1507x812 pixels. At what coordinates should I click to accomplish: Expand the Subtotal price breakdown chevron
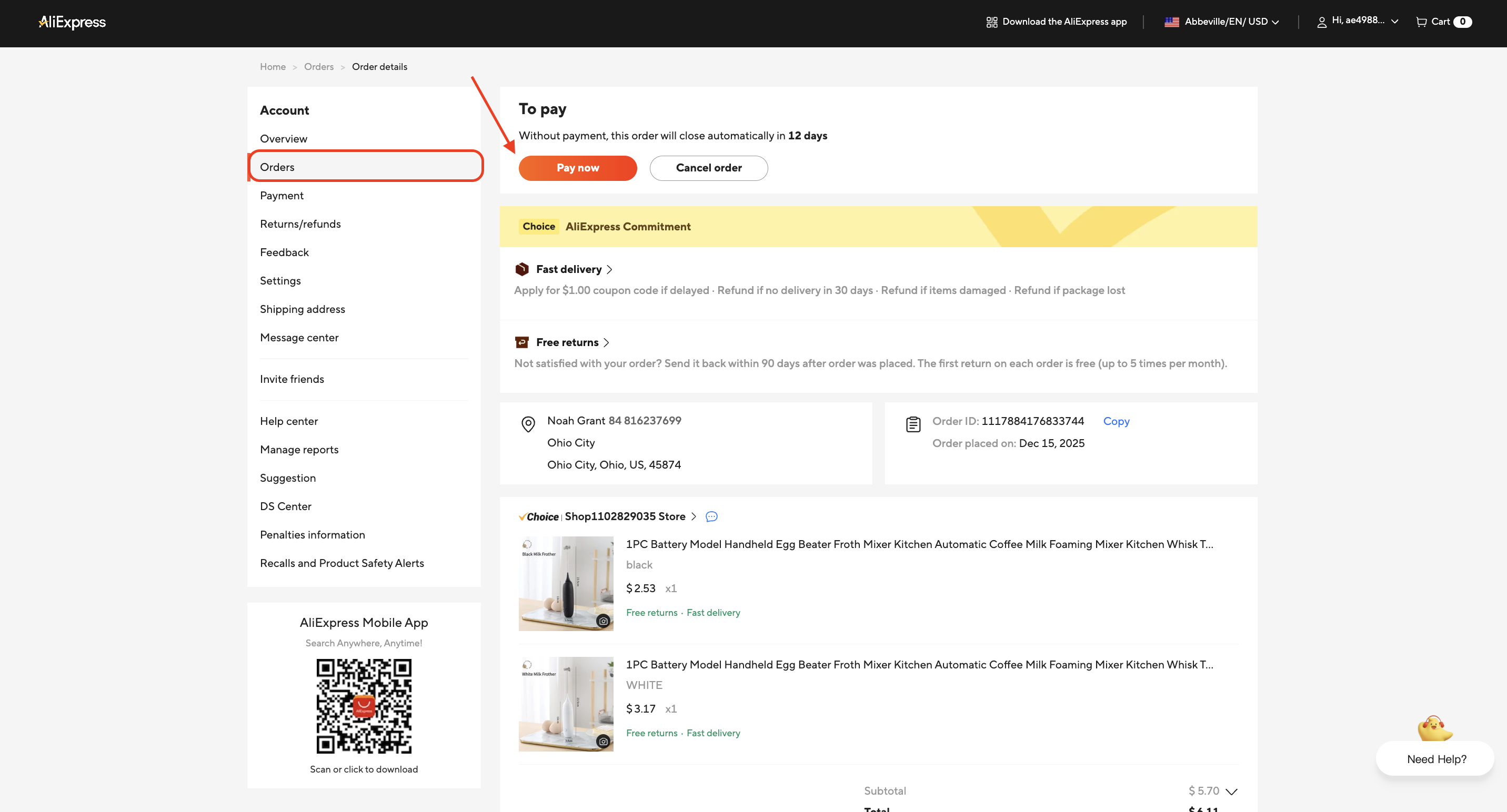tap(1231, 791)
